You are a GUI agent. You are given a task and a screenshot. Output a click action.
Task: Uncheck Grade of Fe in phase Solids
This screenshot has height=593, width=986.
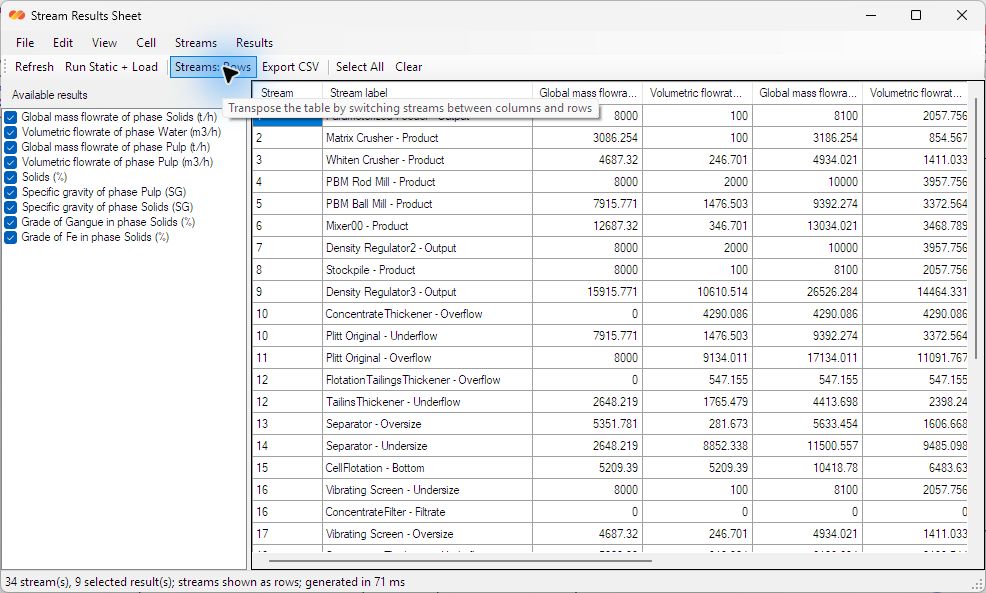click(11, 238)
